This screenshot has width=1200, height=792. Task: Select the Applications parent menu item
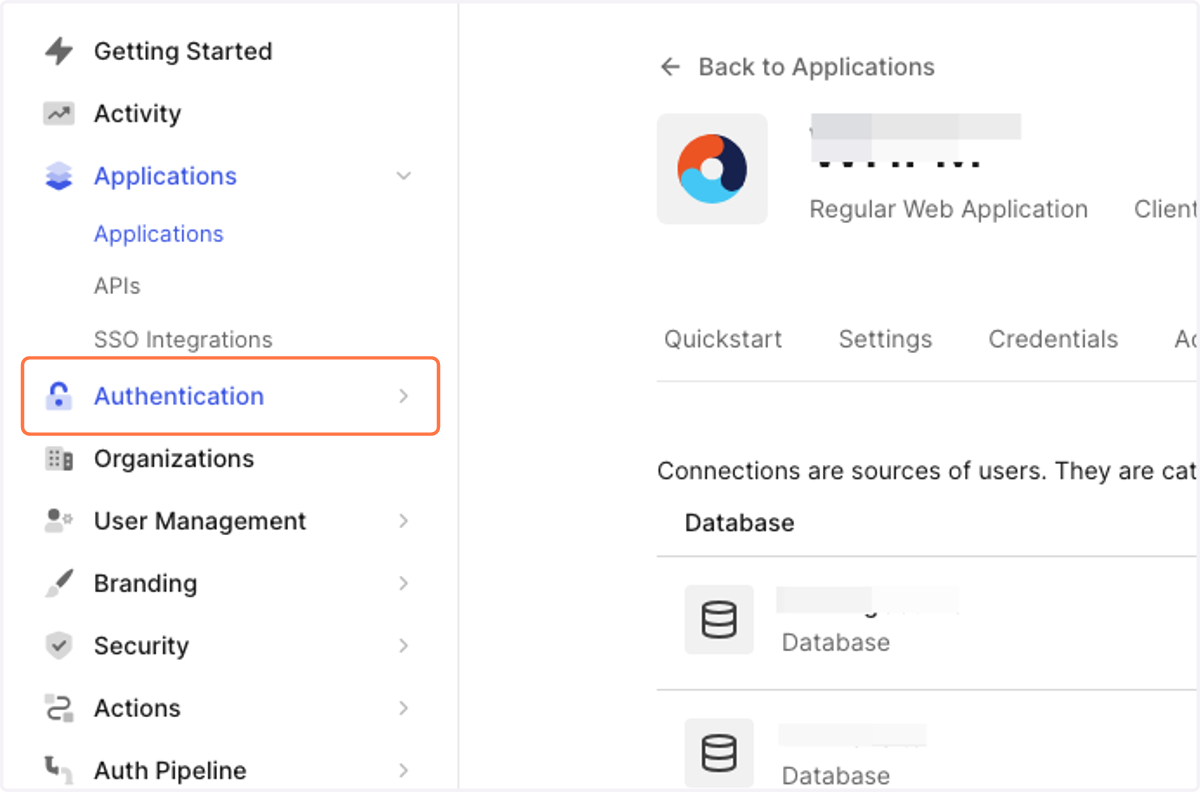coord(165,176)
